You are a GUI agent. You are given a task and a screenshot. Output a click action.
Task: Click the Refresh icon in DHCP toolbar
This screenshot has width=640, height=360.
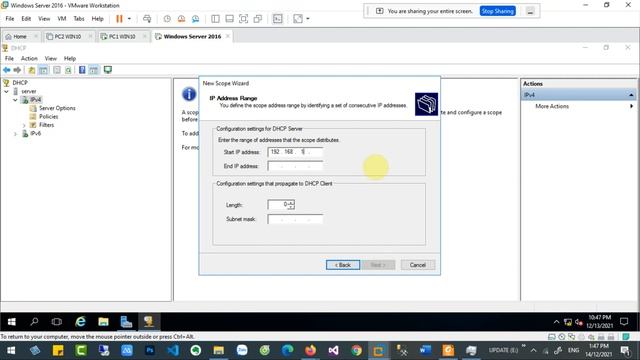click(68, 70)
